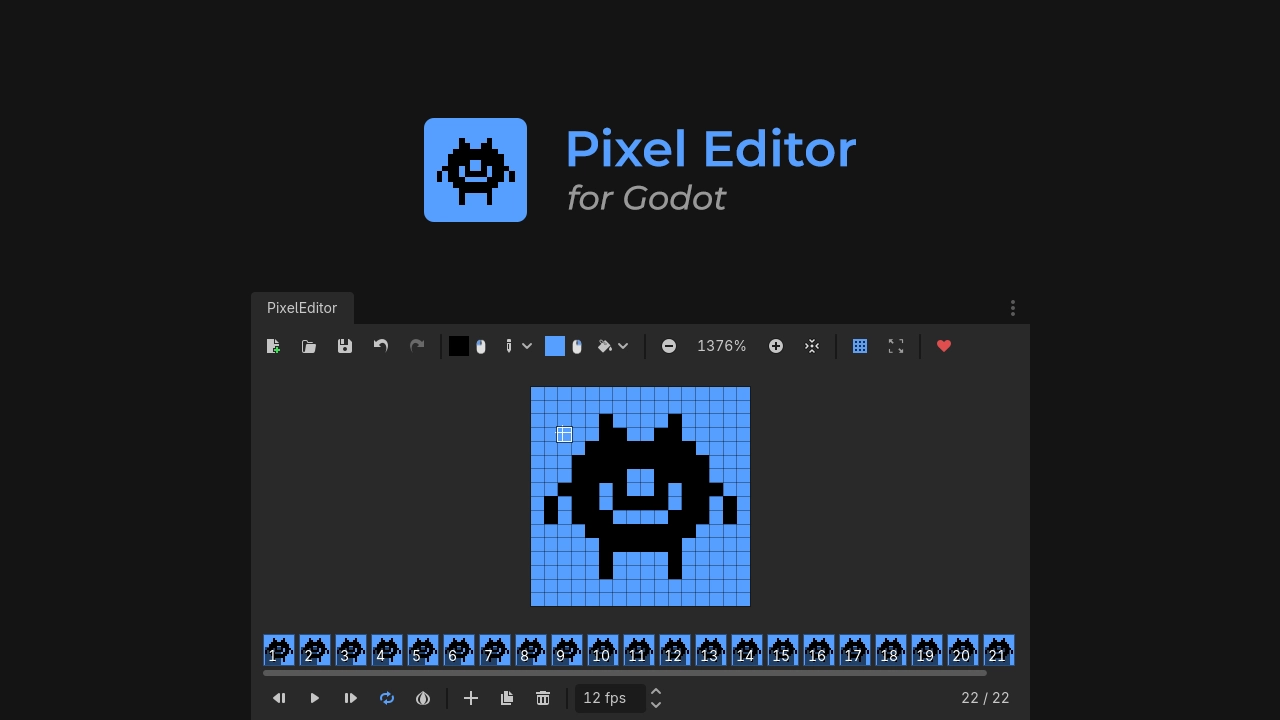Image resolution: width=1280 pixels, height=720 pixels.
Task: Click the Pixel Editor logo icon
Action: click(475, 170)
